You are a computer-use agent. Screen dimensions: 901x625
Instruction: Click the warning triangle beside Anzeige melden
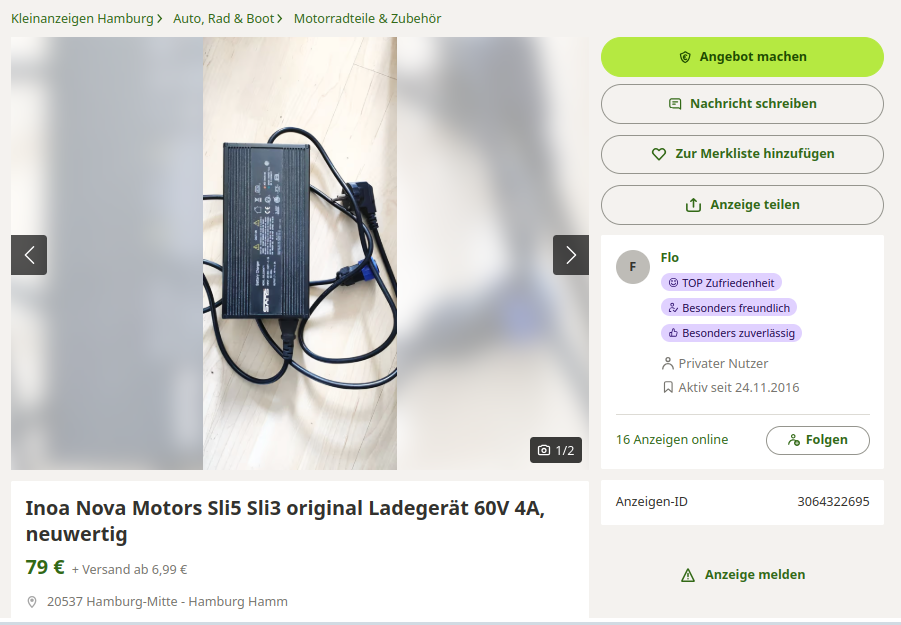pyautogui.click(x=688, y=575)
